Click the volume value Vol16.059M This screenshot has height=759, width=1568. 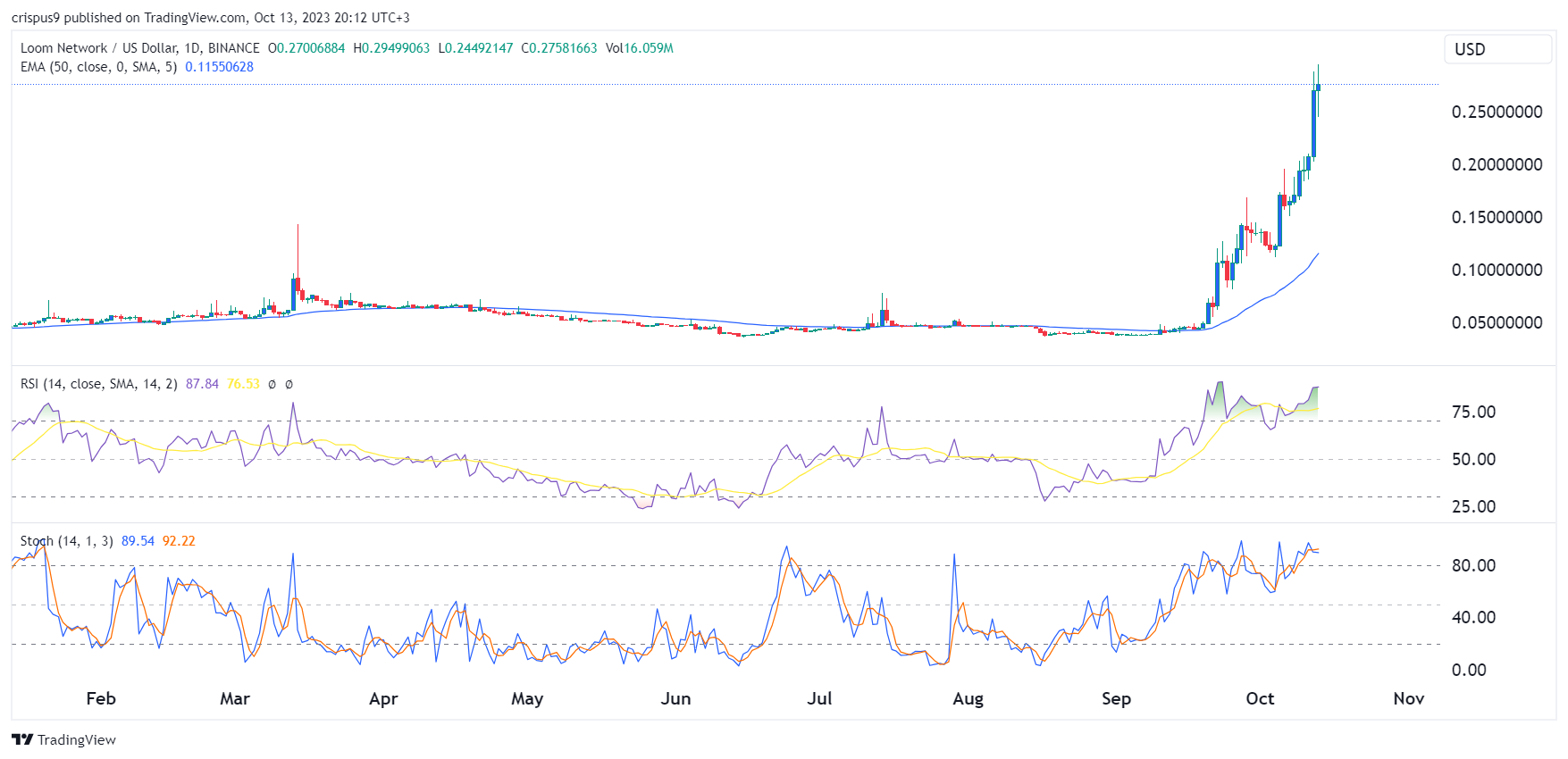tap(640, 48)
